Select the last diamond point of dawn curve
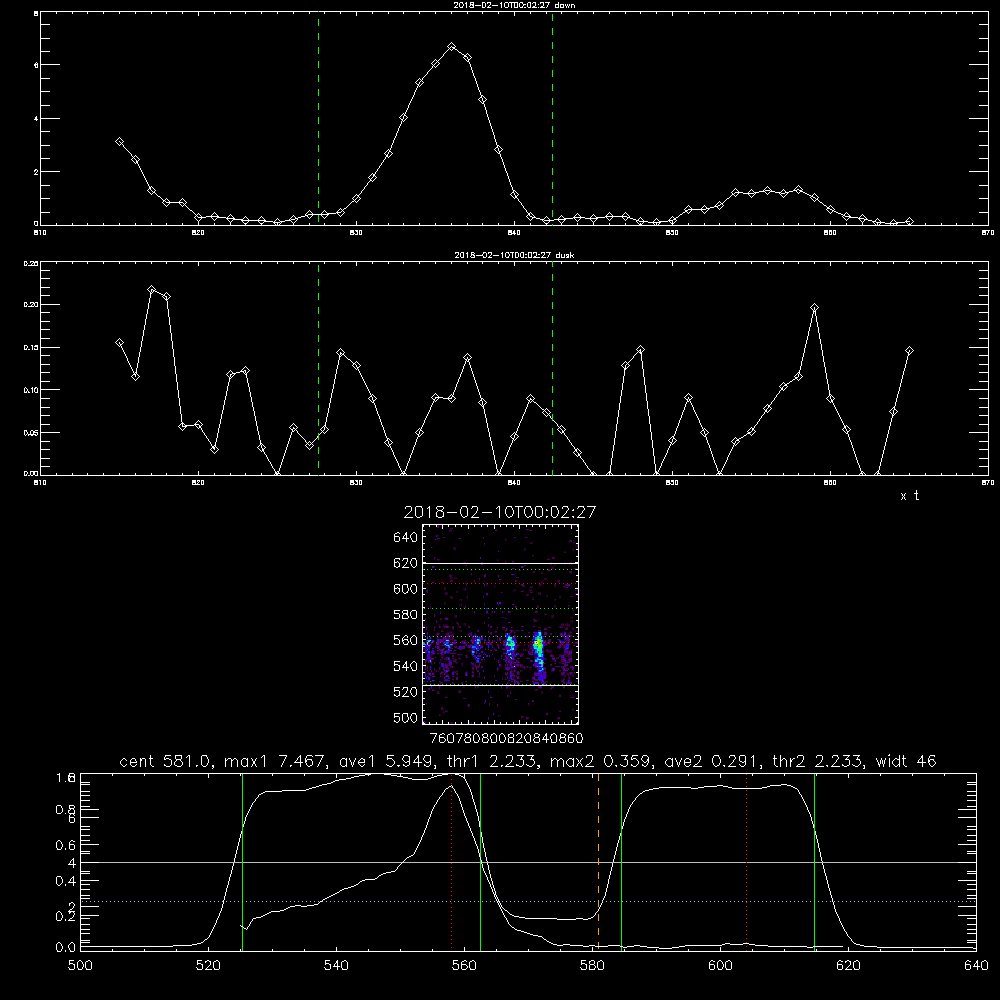Viewport: 1000px width, 1000px height. [x=909, y=221]
